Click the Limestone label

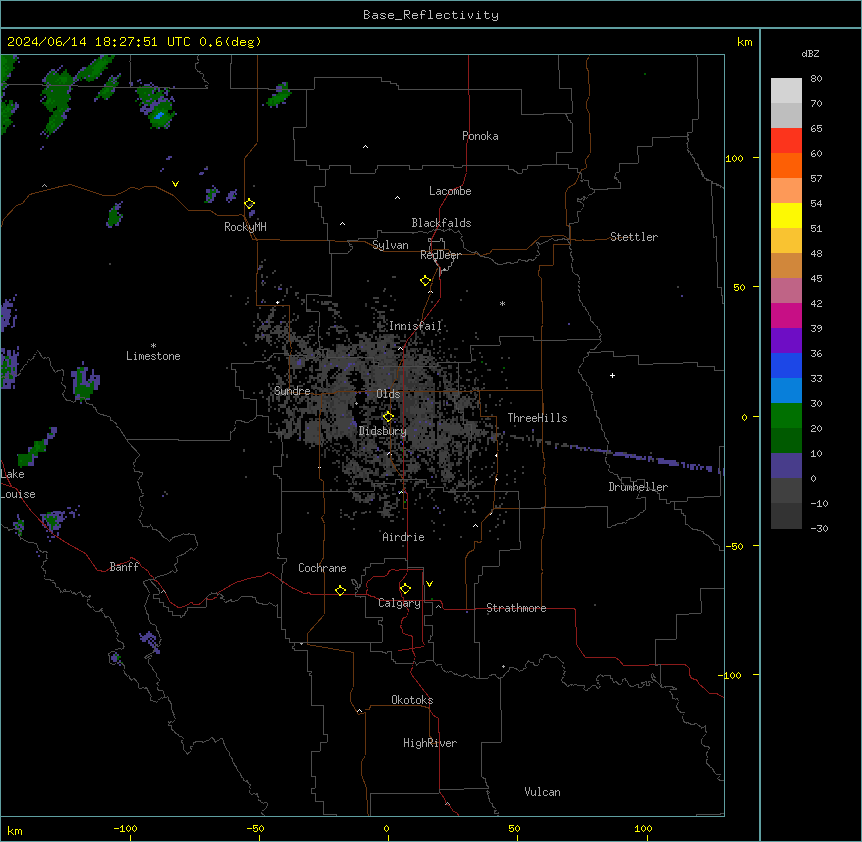[153, 356]
